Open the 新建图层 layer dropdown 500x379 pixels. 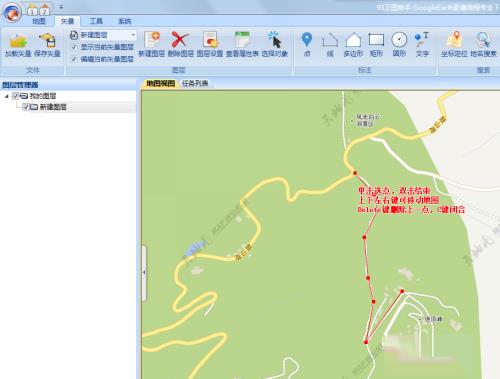tap(133, 35)
